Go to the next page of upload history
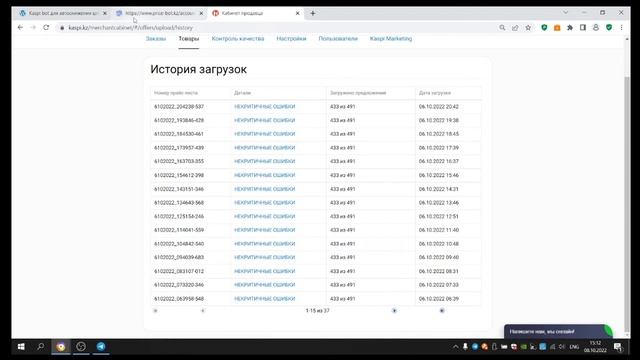Image resolution: width=640 pixels, height=360 pixels. point(394,311)
